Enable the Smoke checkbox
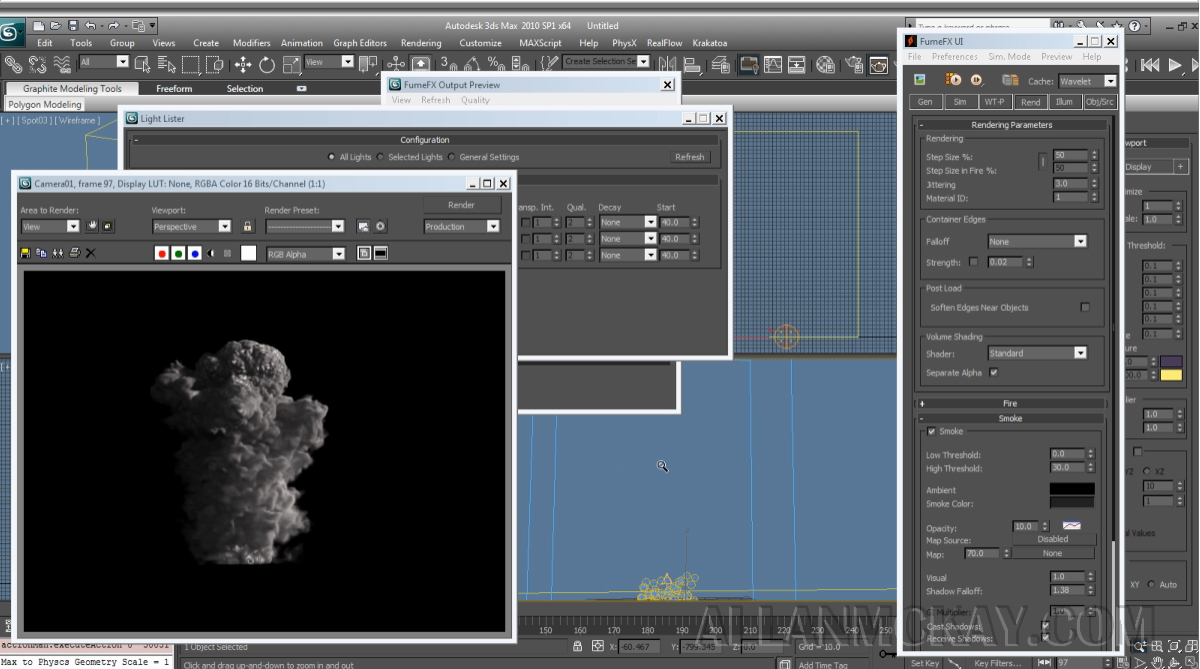The height and width of the screenshot is (669, 1200). click(932, 432)
